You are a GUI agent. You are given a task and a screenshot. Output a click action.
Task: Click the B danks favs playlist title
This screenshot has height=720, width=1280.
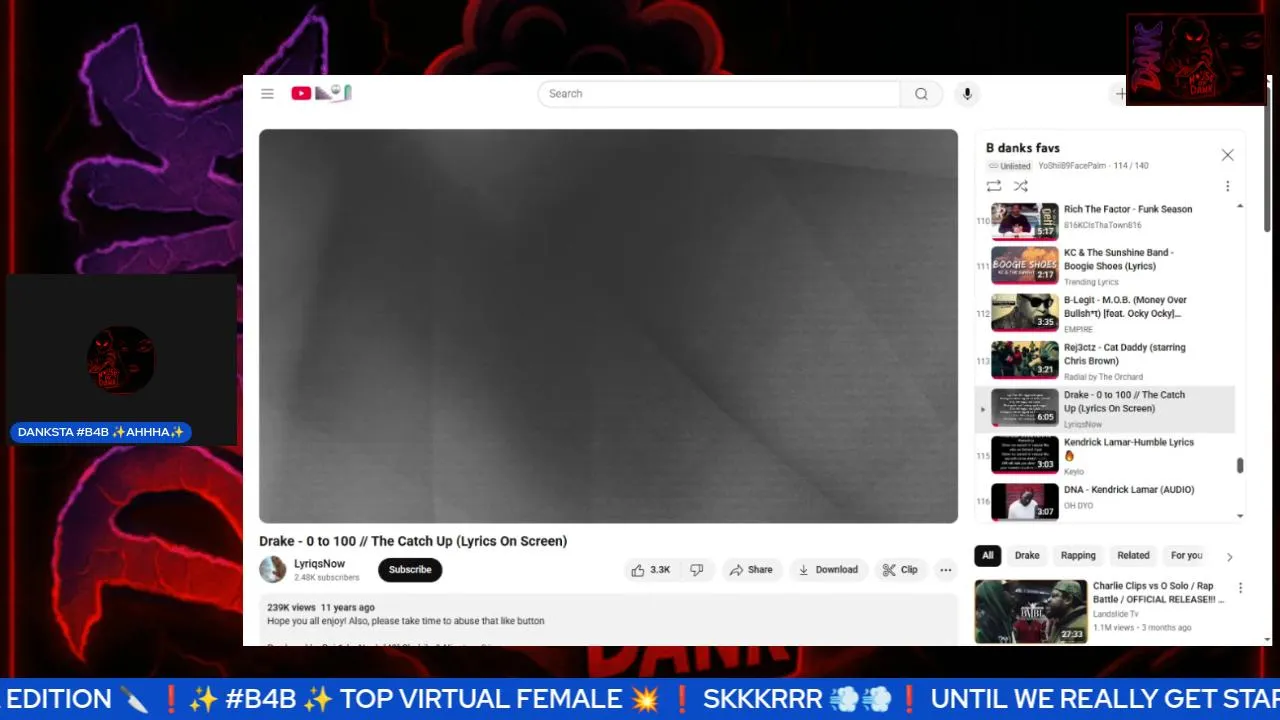click(1022, 148)
